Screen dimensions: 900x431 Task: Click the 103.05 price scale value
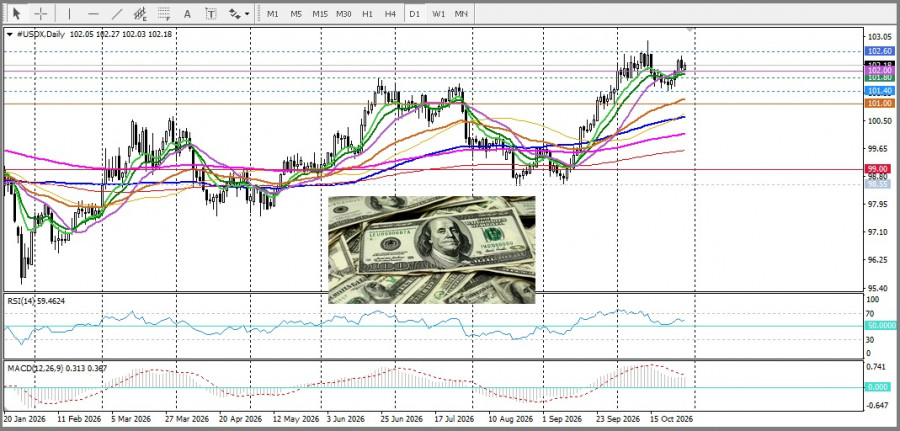tap(879, 37)
